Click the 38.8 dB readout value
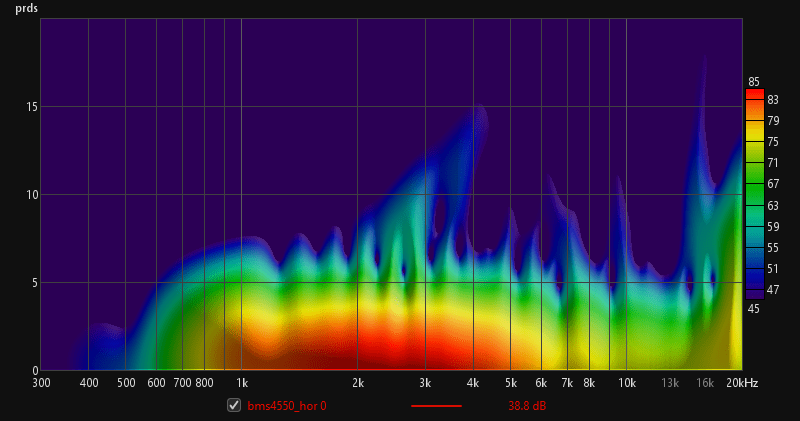The image size is (800, 421). click(527, 406)
